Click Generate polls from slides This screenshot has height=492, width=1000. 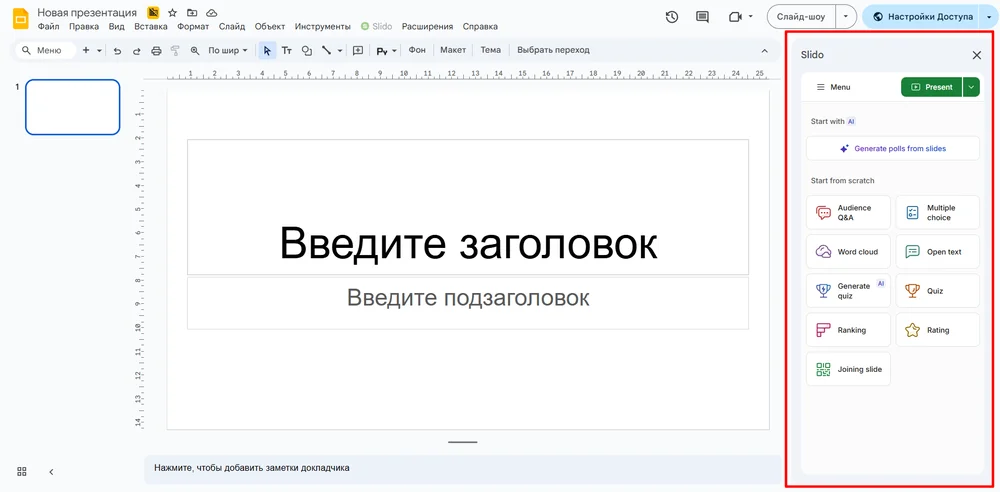tap(892, 148)
